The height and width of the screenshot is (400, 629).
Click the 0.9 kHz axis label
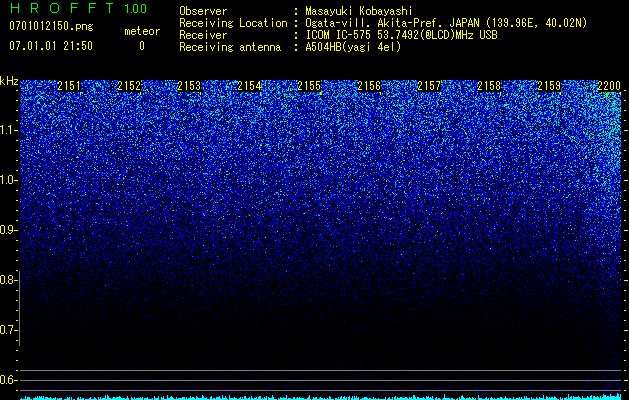tap(7, 230)
